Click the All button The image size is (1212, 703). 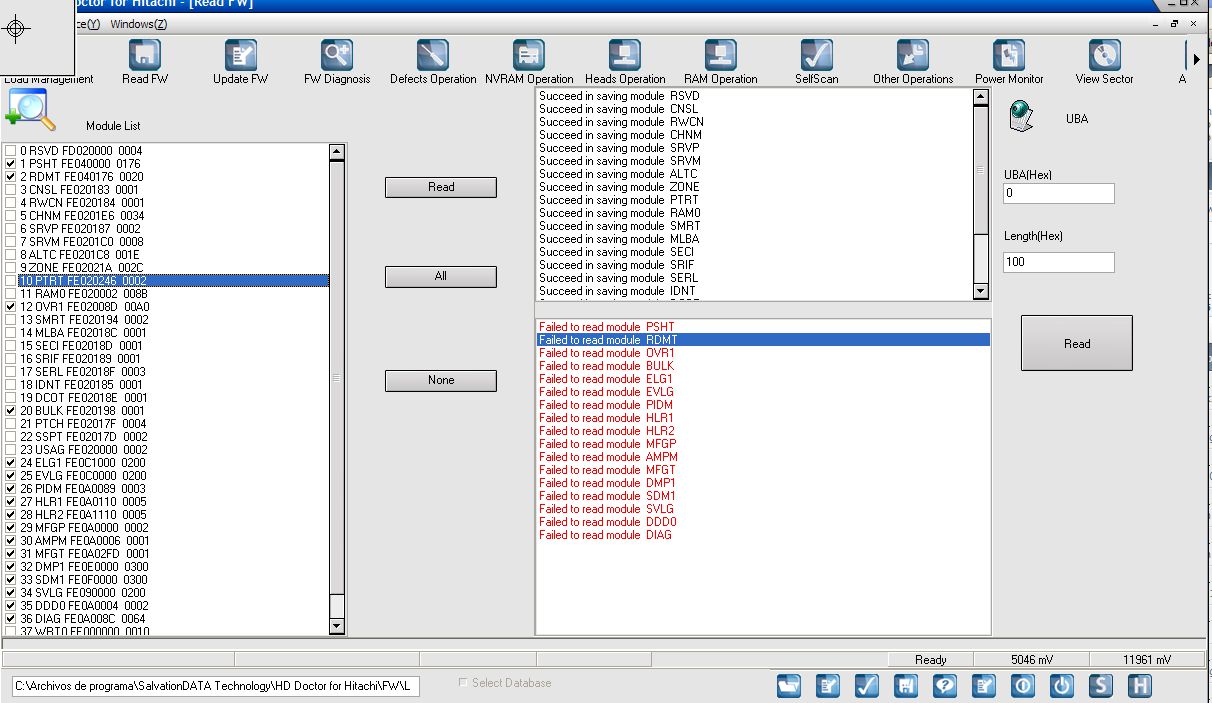[x=441, y=276]
